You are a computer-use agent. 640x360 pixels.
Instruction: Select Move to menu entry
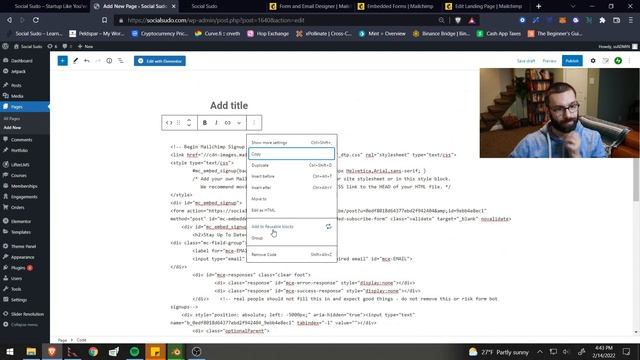291,199
